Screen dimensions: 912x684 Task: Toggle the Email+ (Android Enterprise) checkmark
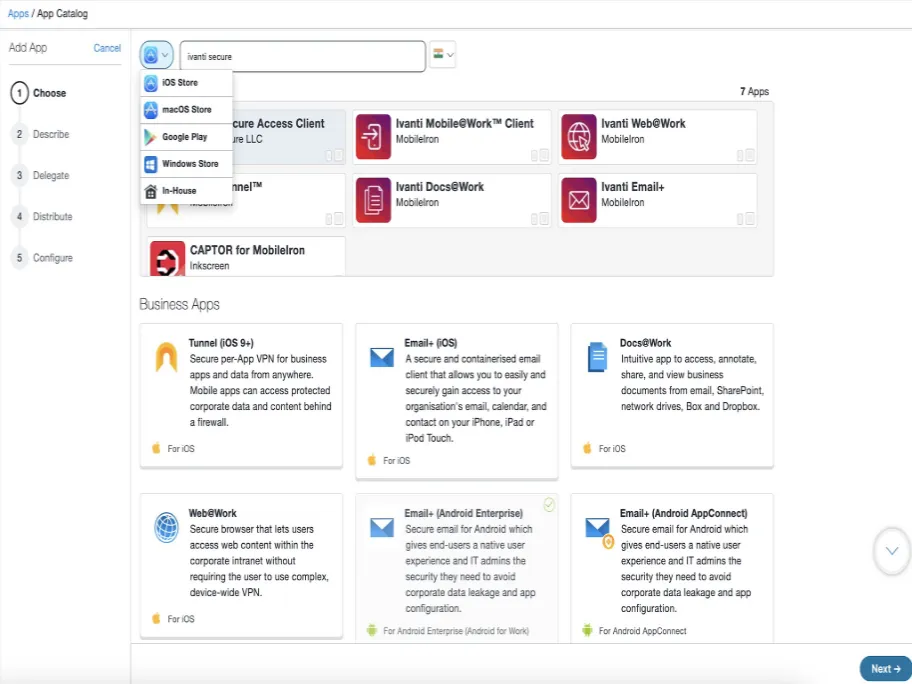coord(549,505)
